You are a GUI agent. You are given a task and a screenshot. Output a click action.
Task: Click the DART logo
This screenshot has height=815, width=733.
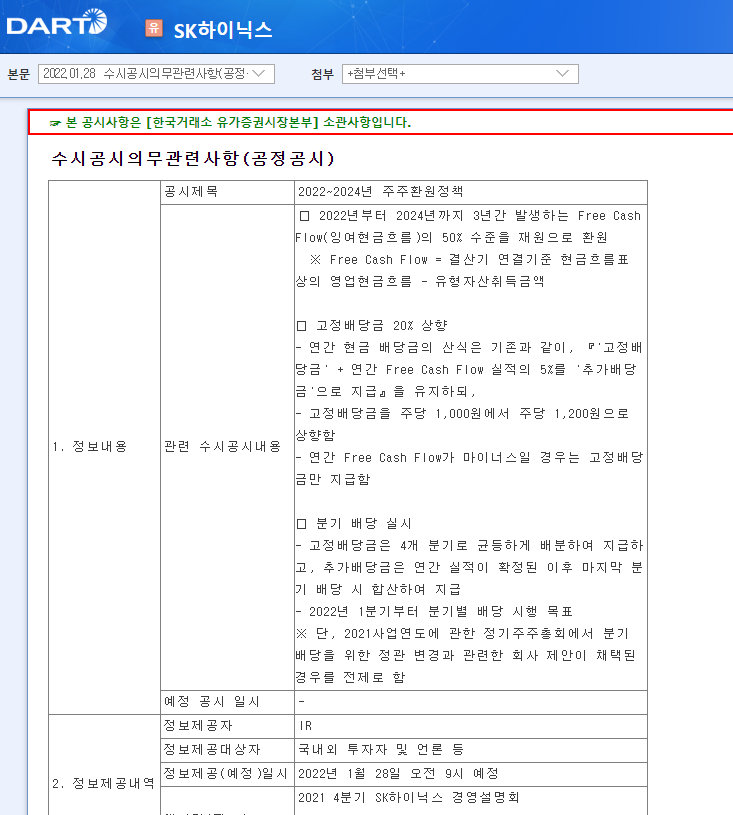point(57,23)
